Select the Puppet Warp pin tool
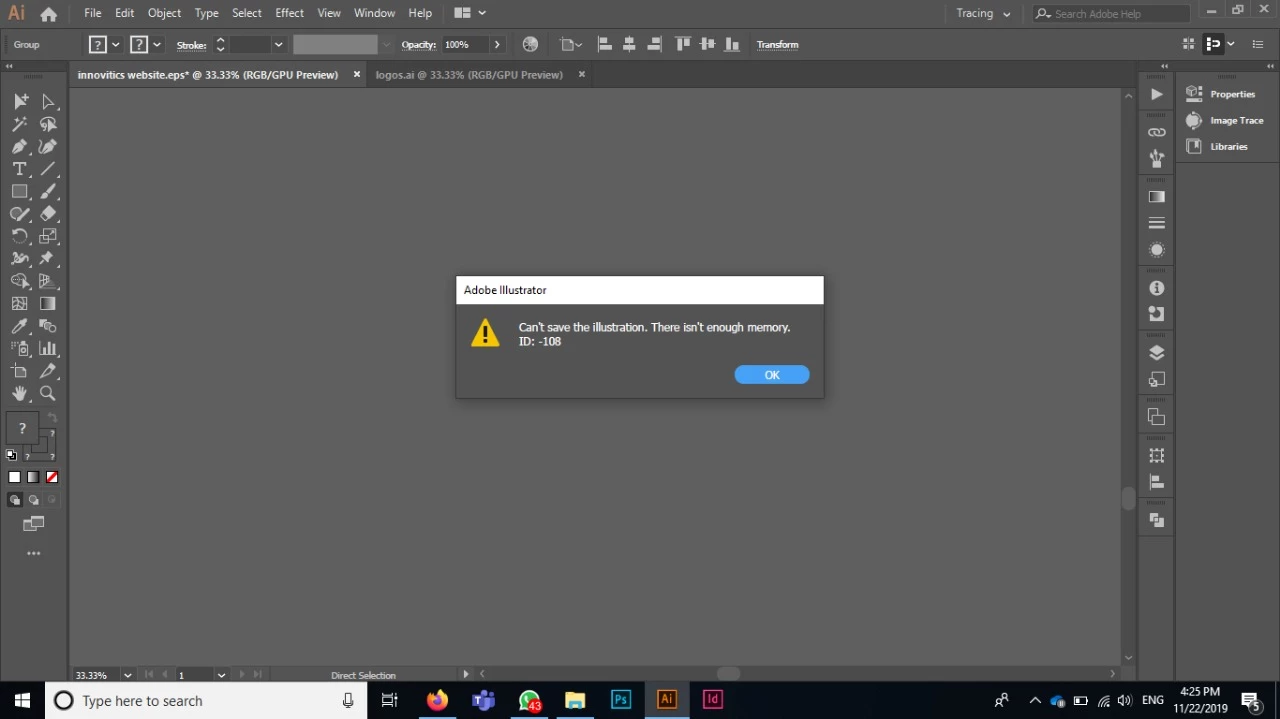Screen dimensions: 1280x719 (48, 258)
